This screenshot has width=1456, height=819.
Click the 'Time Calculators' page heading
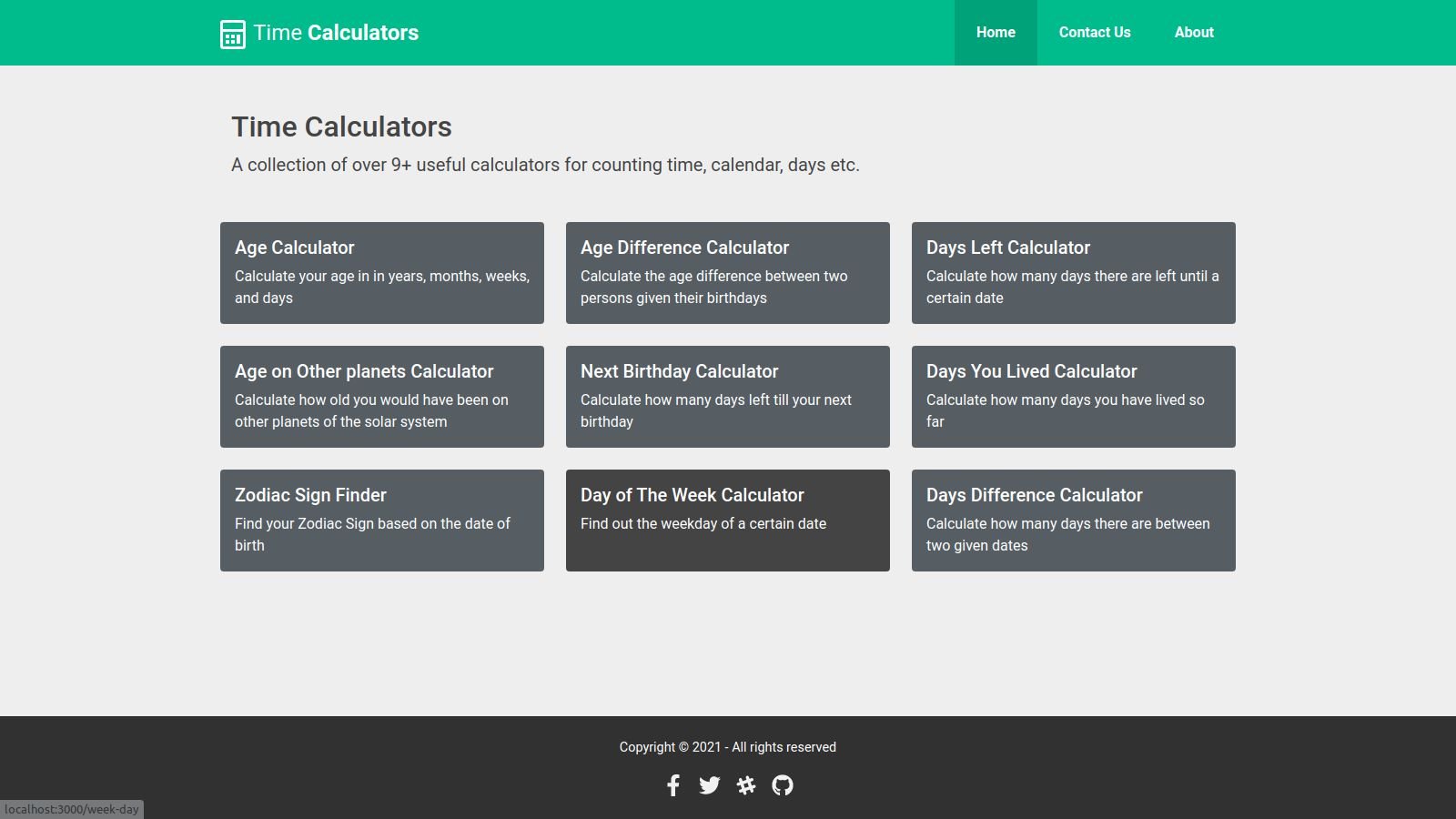pos(341,127)
